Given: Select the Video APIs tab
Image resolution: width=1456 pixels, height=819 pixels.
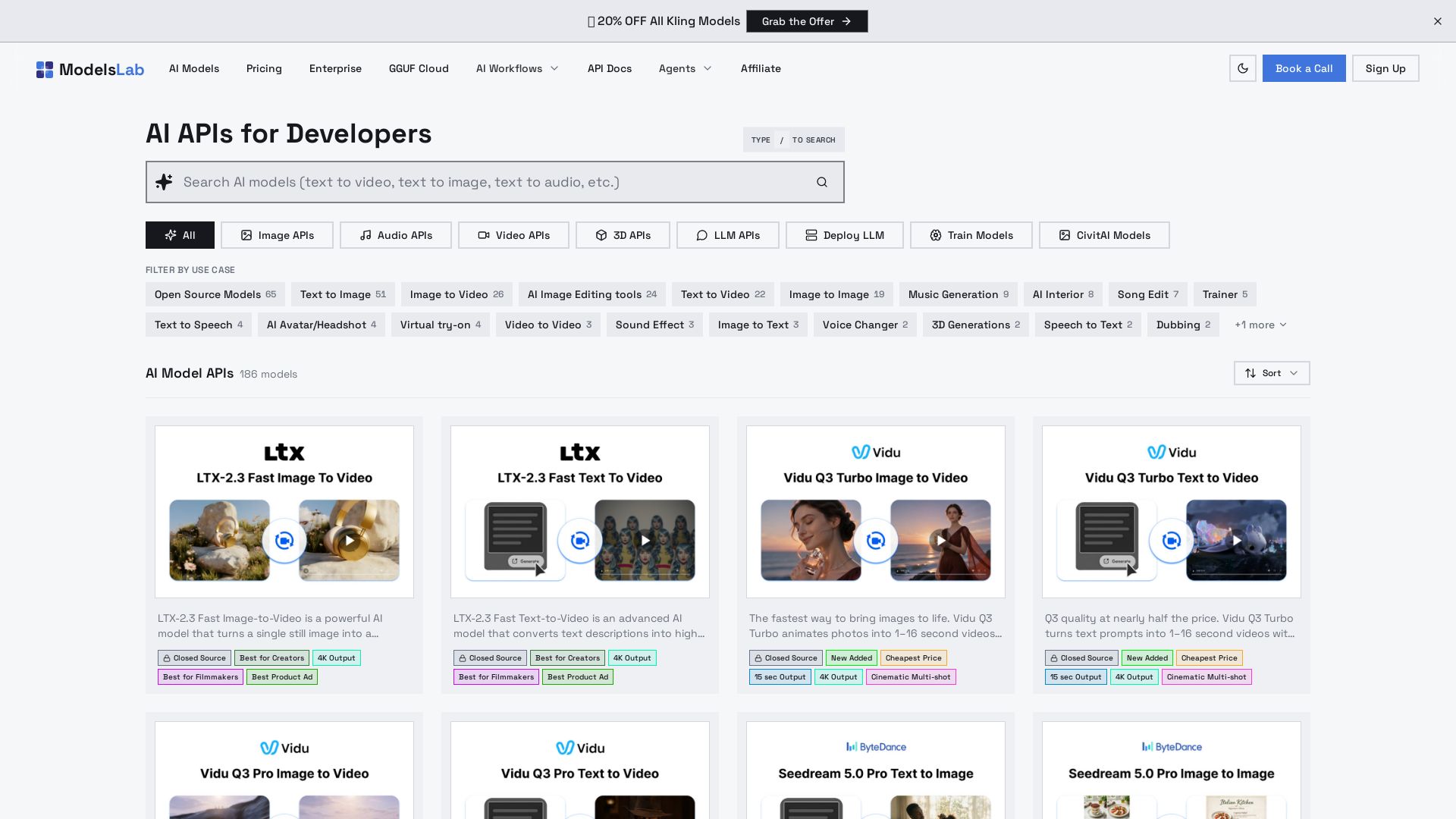Looking at the screenshot, I should 513,235.
